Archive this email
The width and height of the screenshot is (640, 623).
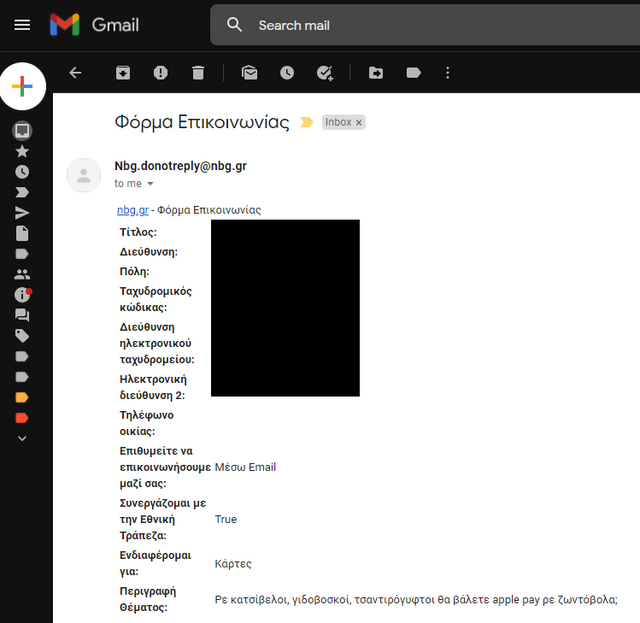[123, 73]
